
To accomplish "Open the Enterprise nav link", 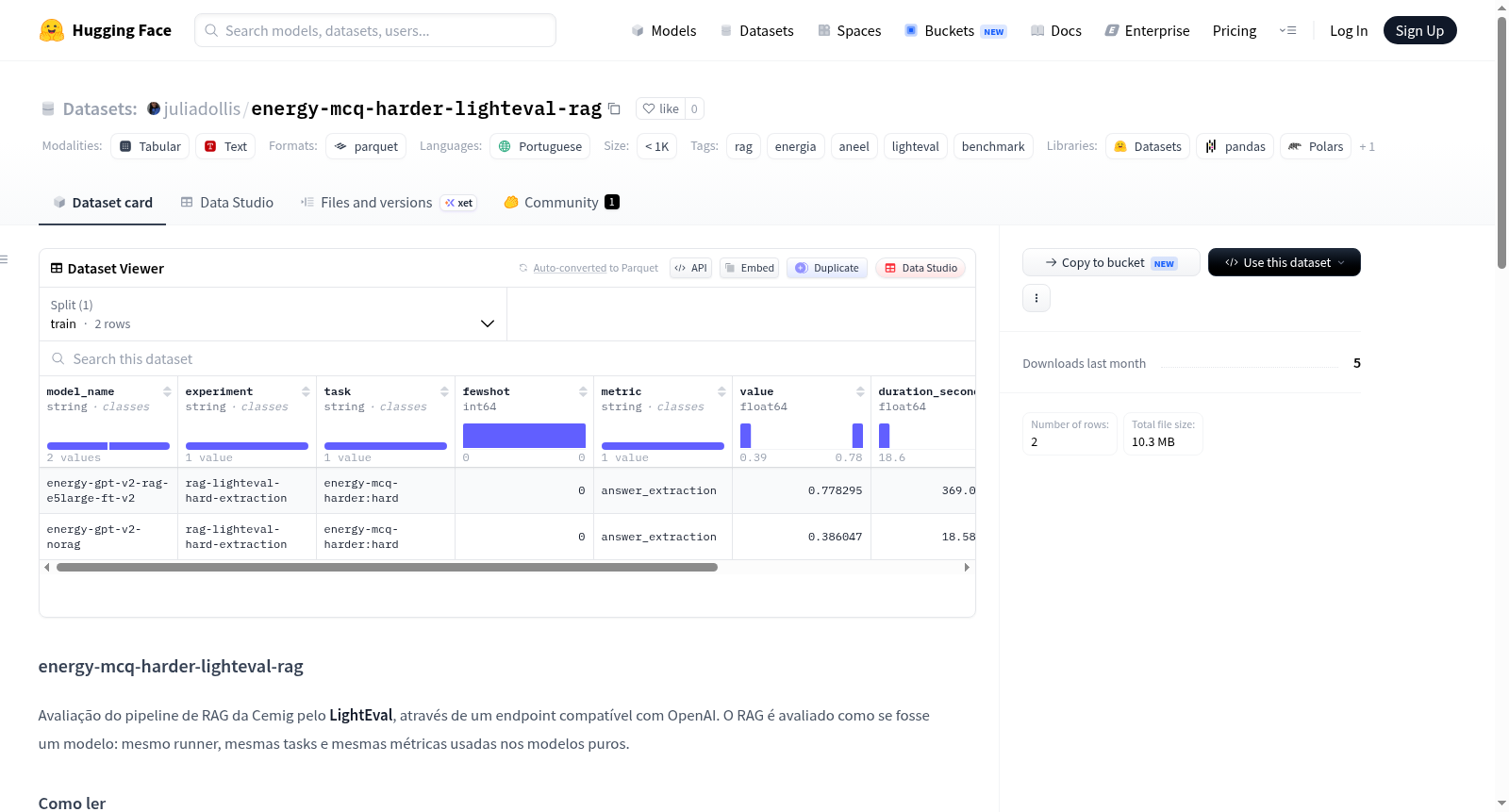I will point(1148,31).
